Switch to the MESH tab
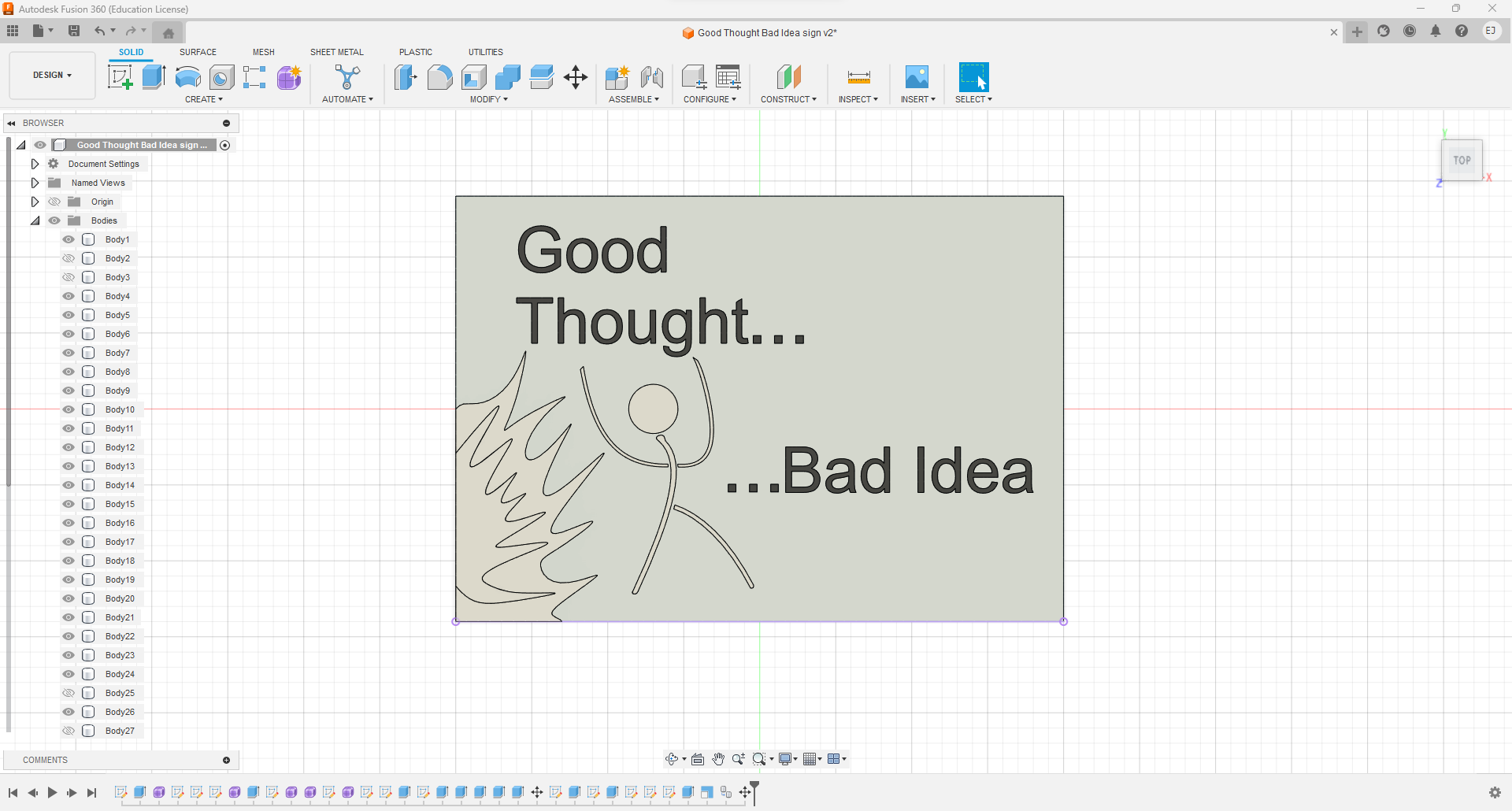This screenshot has width=1512, height=811. 264,52
